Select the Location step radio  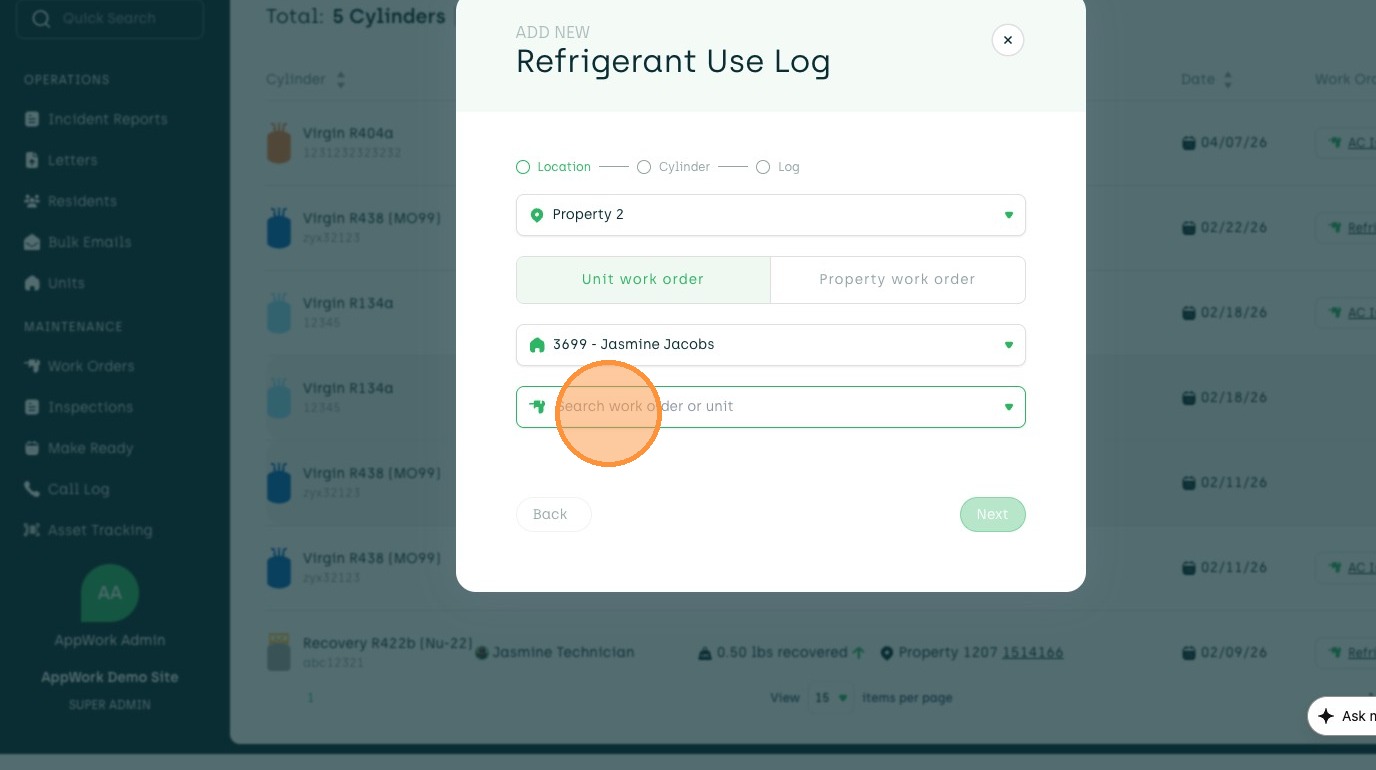tap(523, 167)
